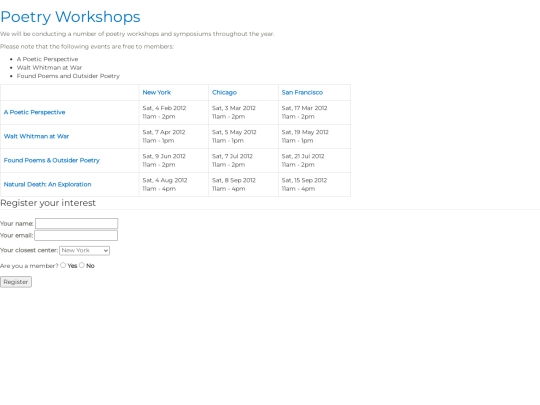Screen dimensions: 540x405
Task: Click the Poetry Workshops heading
Action: tap(70, 17)
